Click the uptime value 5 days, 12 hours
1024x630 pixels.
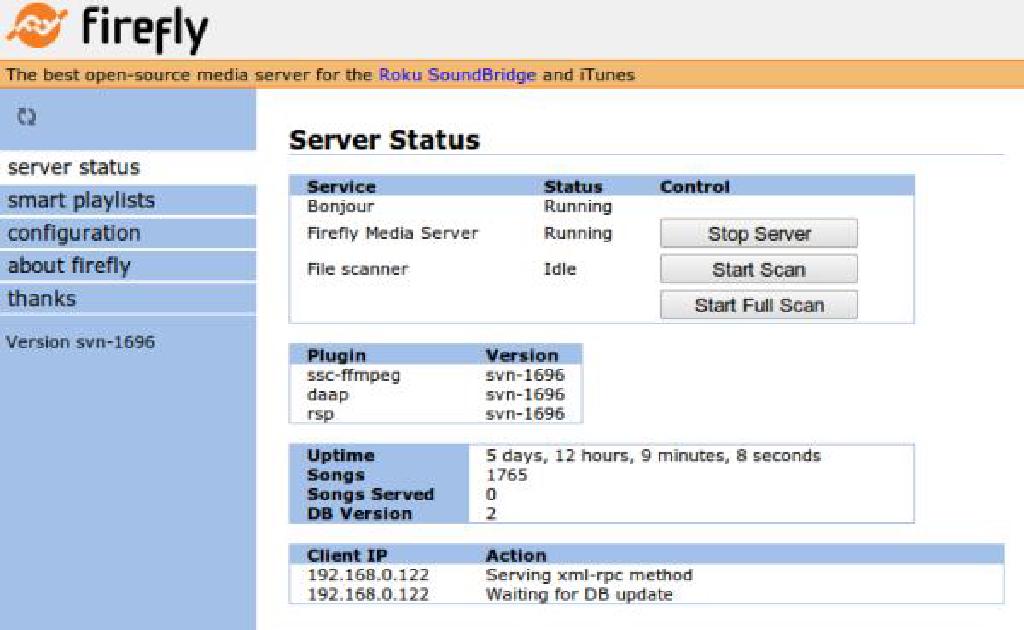pyautogui.click(x=653, y=455)
